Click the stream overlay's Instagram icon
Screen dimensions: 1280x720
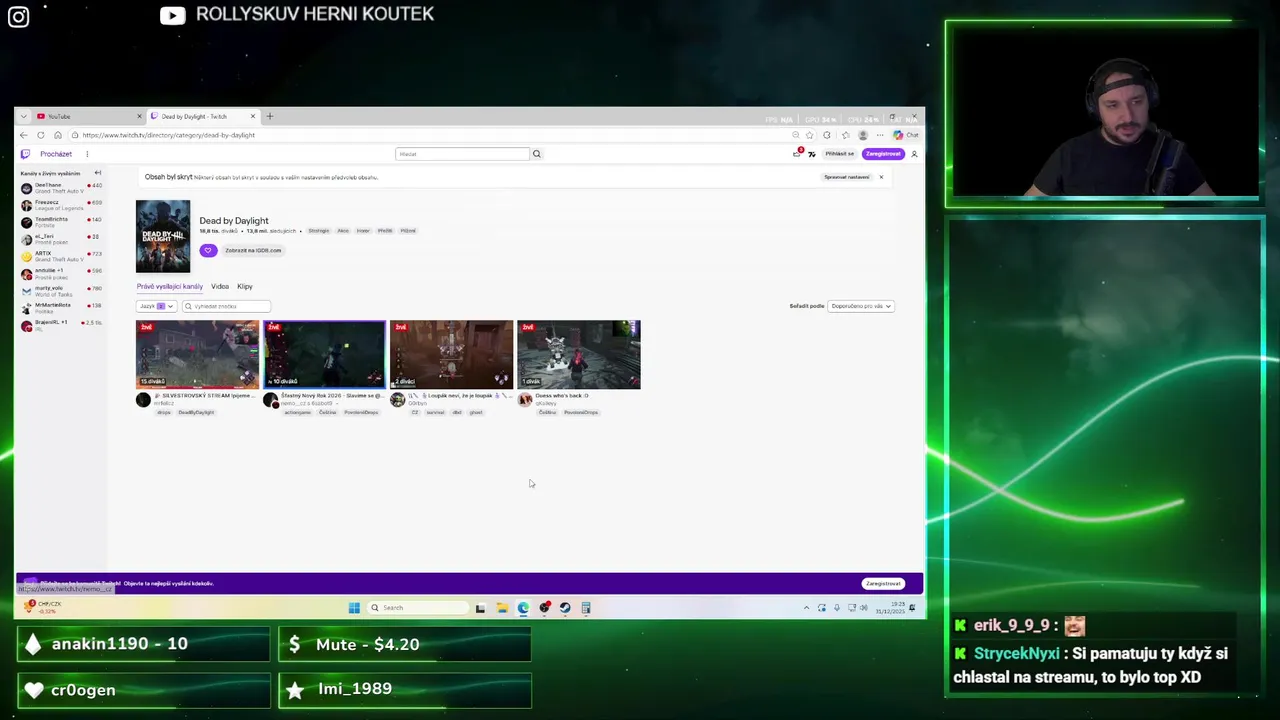point(18,16)
